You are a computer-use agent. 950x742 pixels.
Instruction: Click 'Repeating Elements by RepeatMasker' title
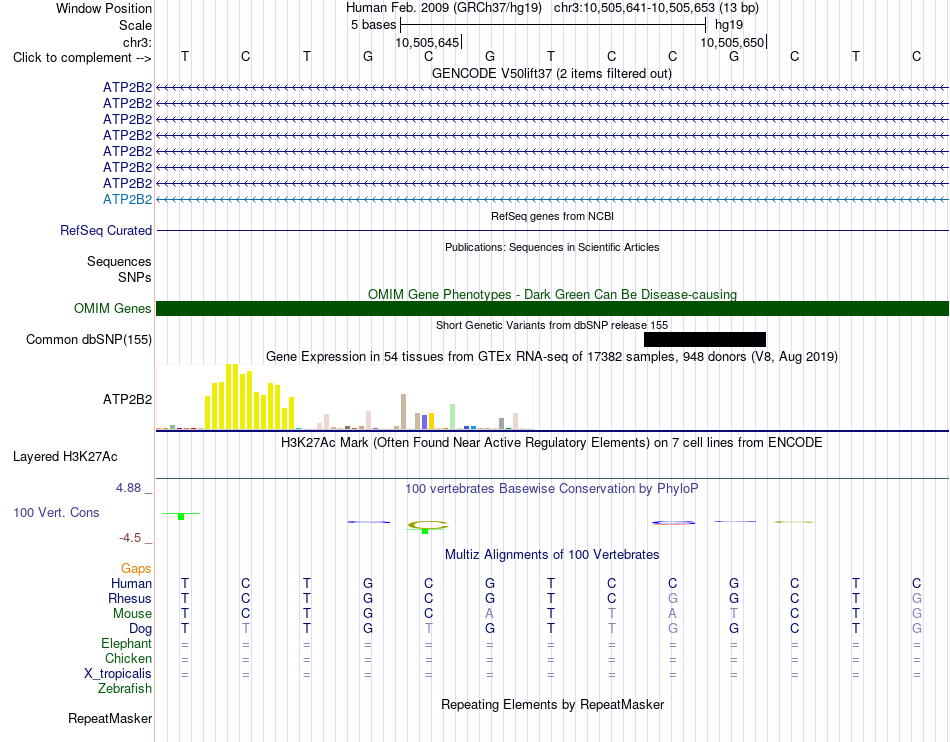552,704
